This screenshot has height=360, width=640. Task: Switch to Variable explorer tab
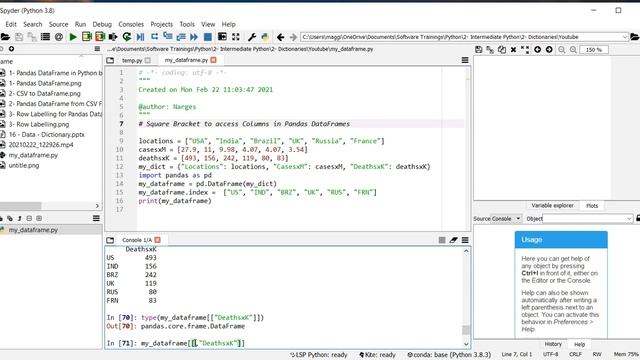click(552, 206)
